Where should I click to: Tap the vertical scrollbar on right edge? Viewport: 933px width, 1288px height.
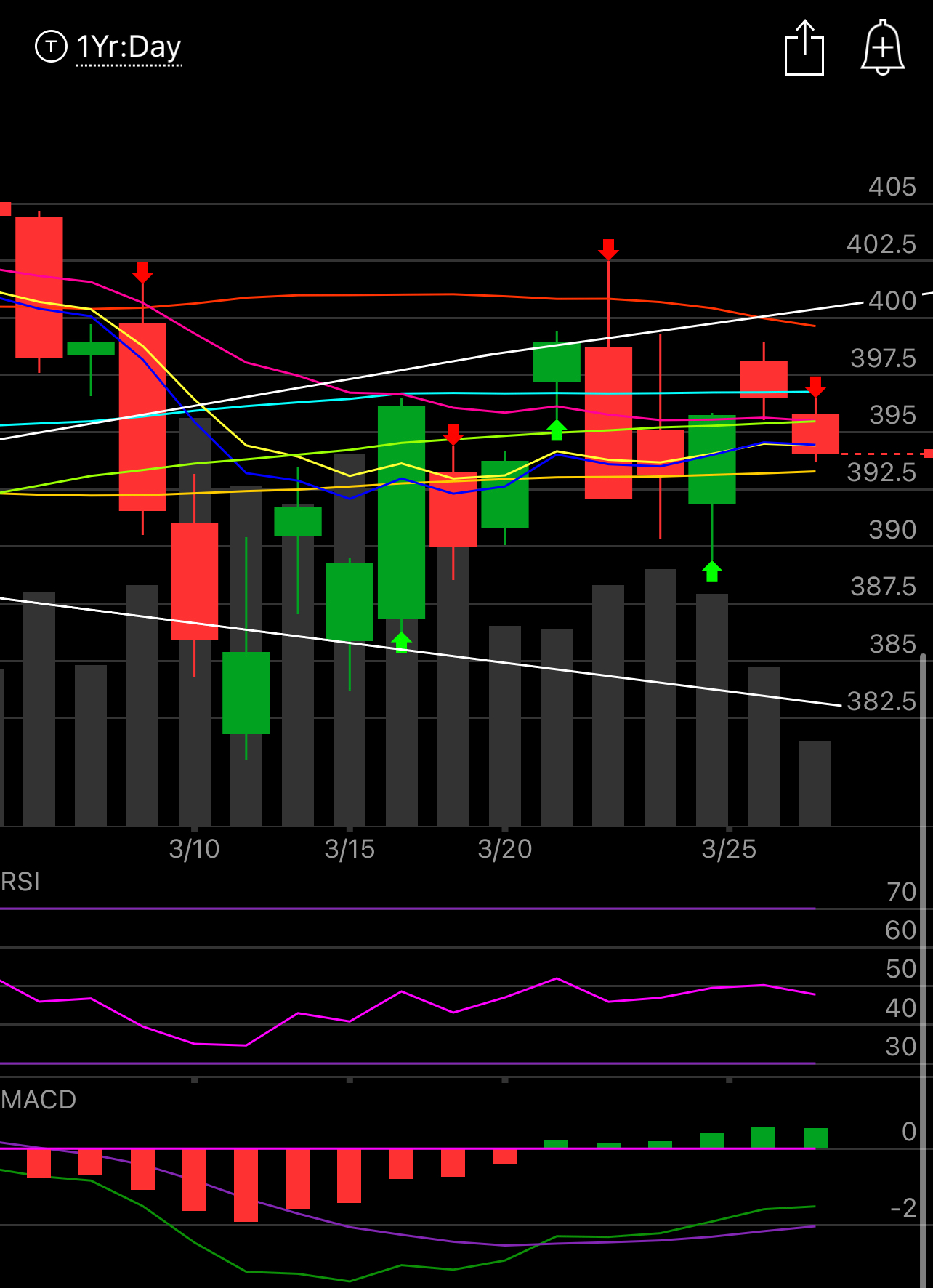(x=924, y=970)
